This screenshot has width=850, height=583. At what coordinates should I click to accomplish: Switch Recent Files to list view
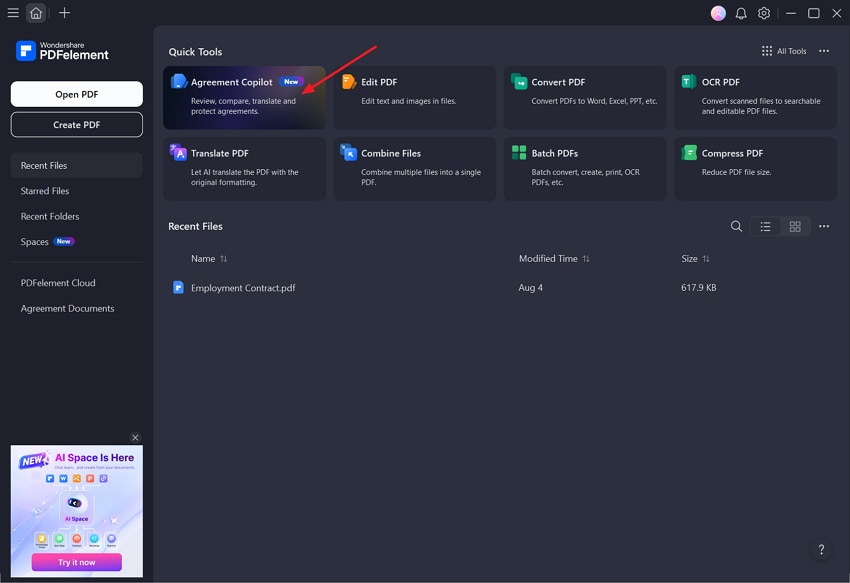pyautogui.click(x=765, y=226)
